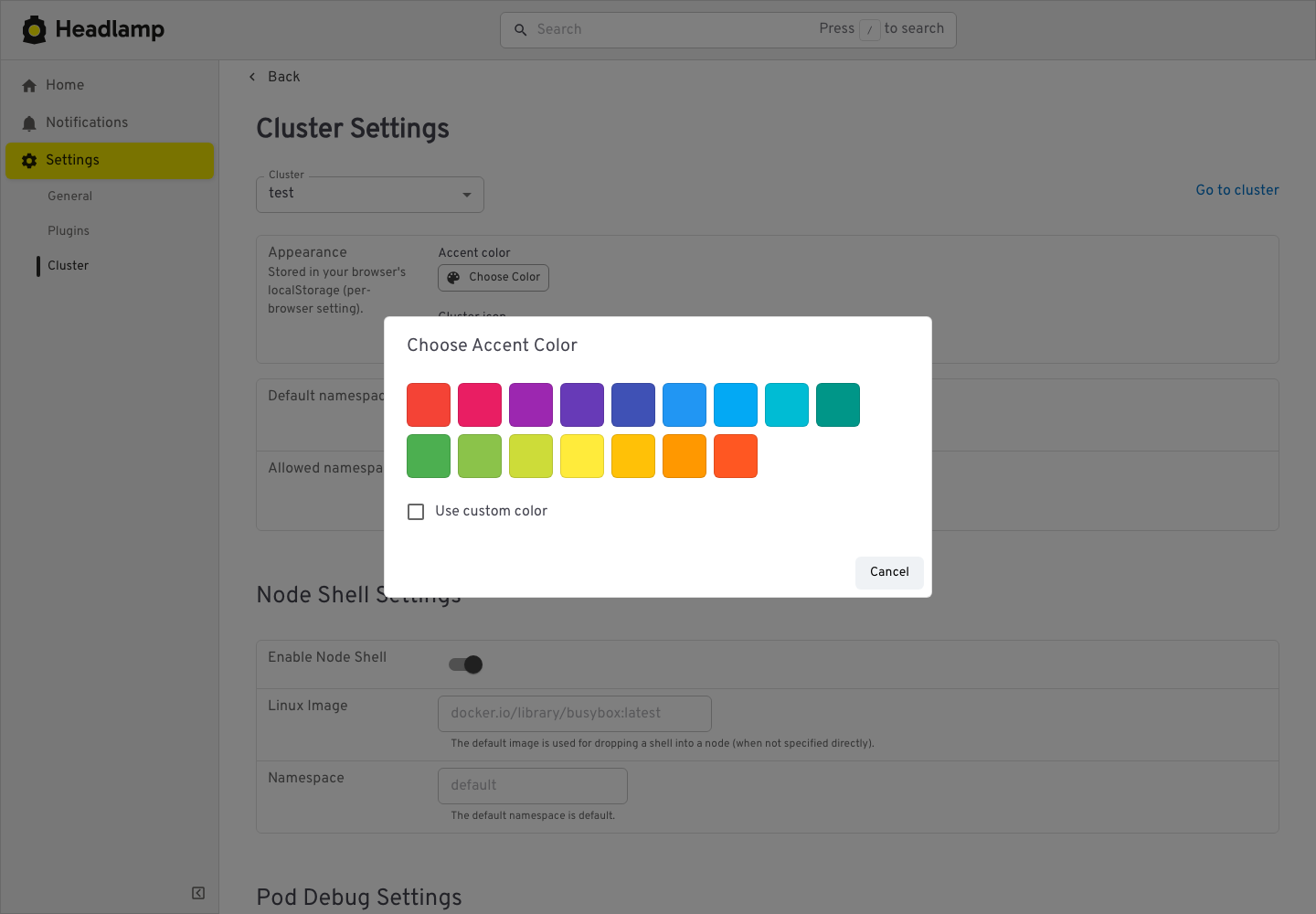
Task: Pick the deep orange-red swatch in second row
Action: 736,456
